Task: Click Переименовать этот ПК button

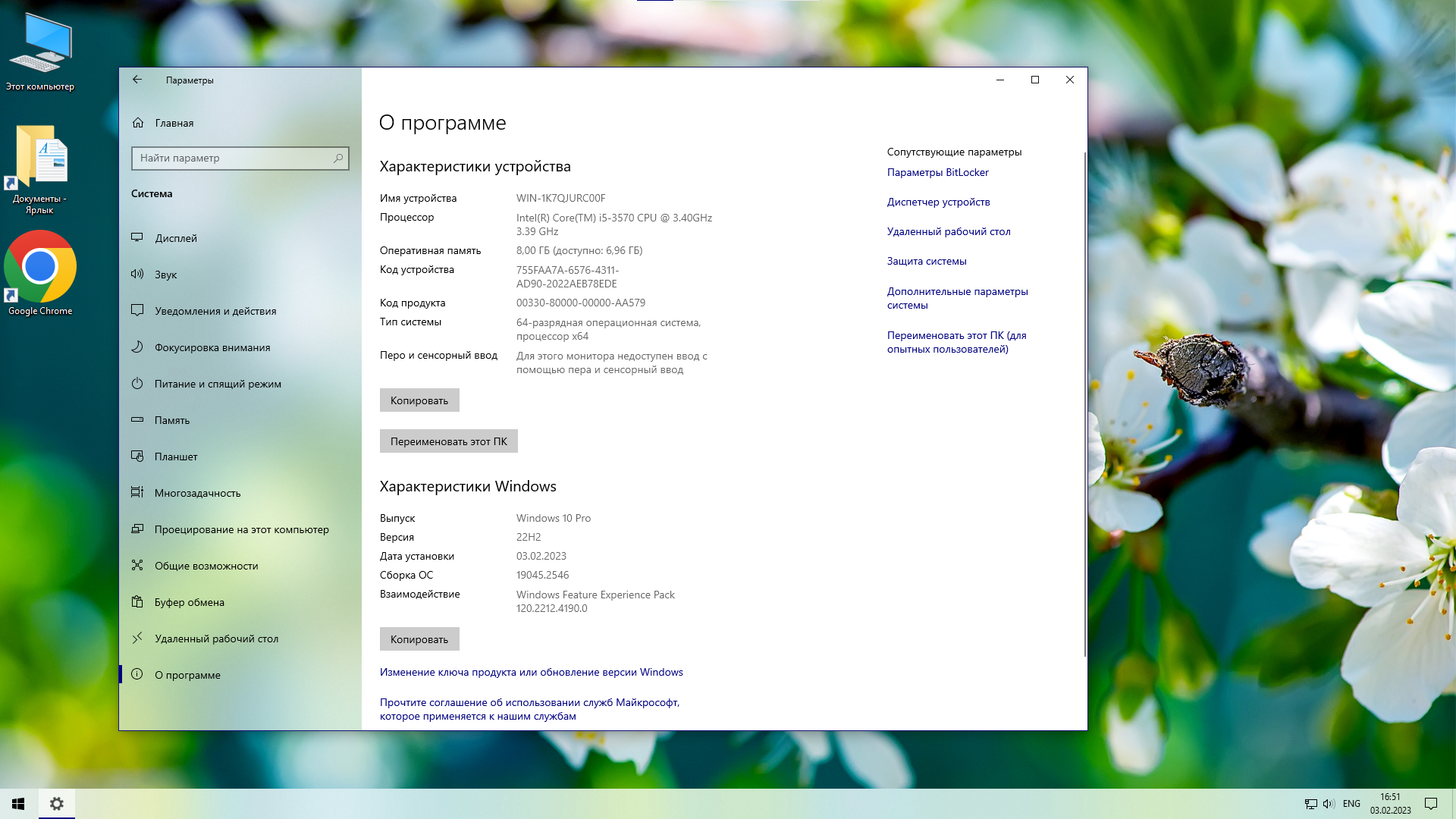Action: coord(448,441)
